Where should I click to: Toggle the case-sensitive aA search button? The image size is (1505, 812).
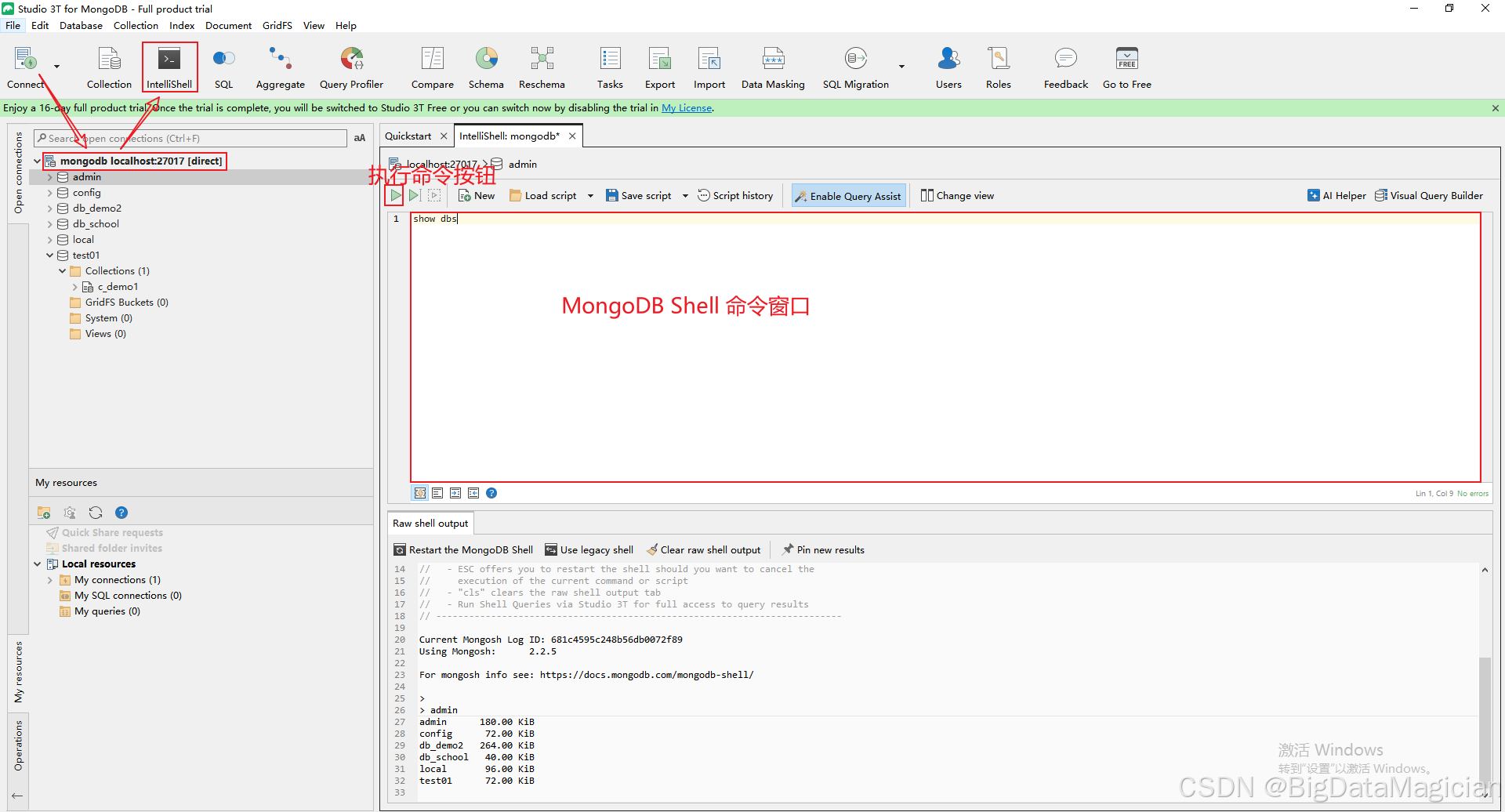coord(360,138)
